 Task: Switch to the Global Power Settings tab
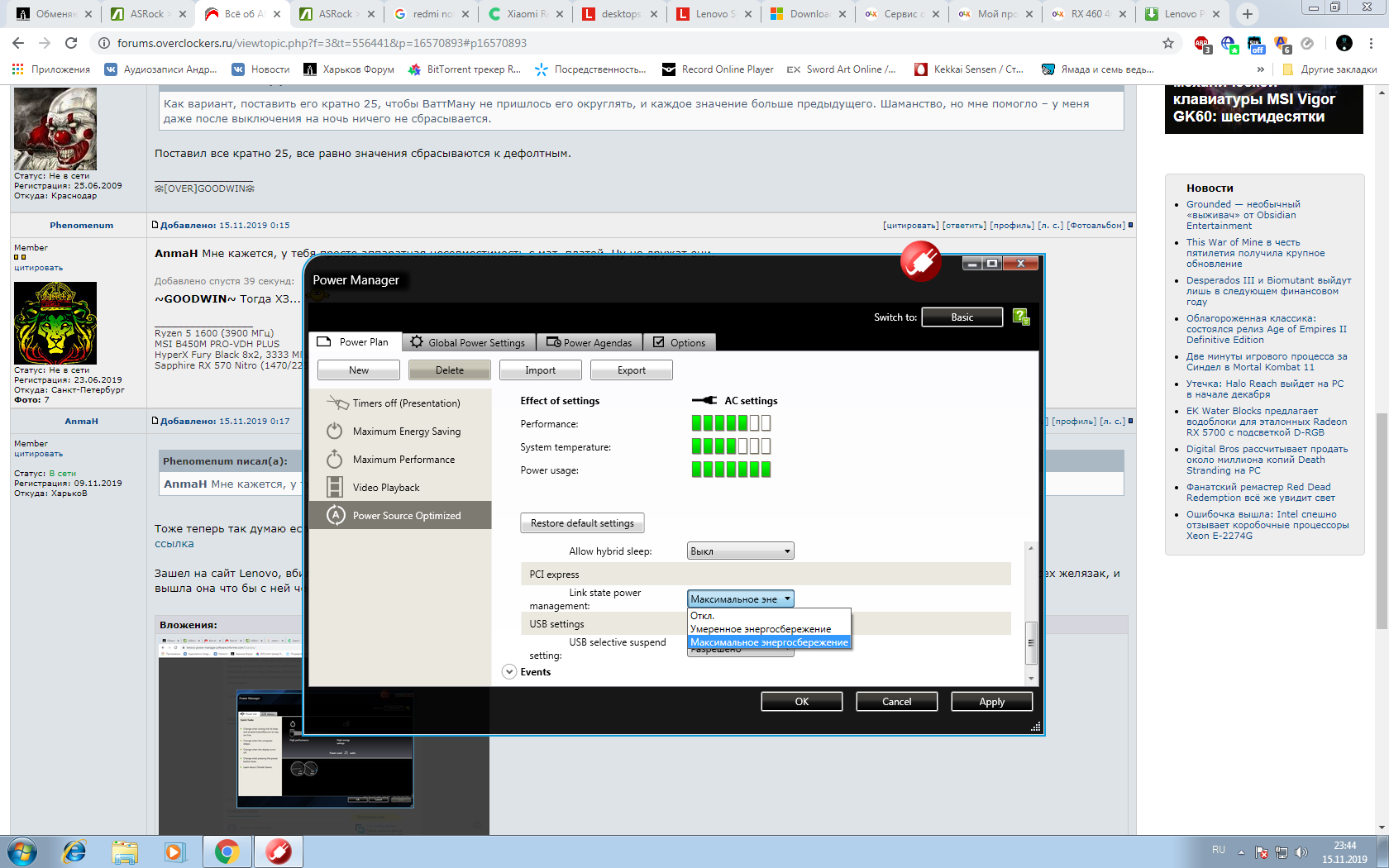point(468,342)
